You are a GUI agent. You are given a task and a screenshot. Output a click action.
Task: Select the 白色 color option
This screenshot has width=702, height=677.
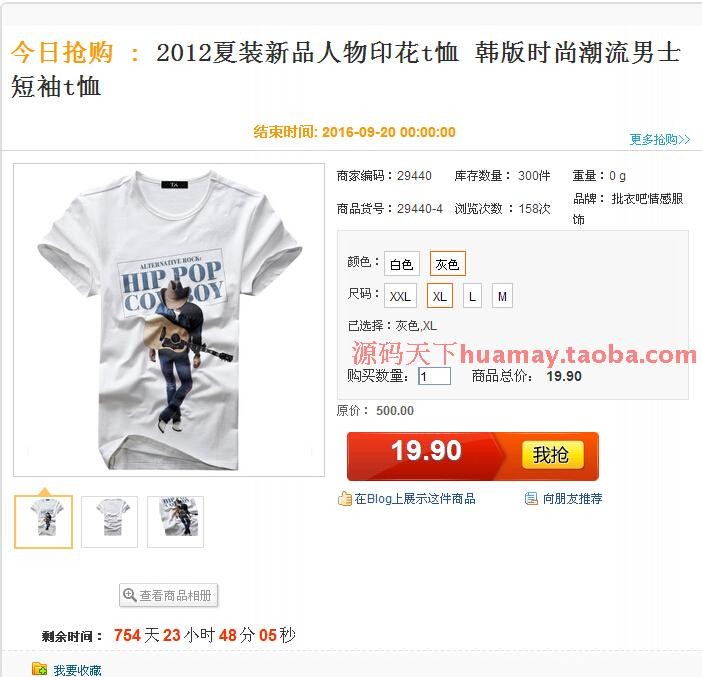click(x=402, y=264)
